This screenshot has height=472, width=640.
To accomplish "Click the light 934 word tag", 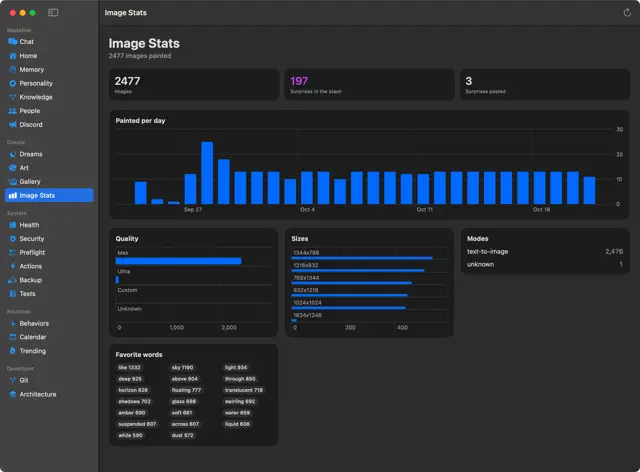I will pyautogui.click(x=236, y=367).
